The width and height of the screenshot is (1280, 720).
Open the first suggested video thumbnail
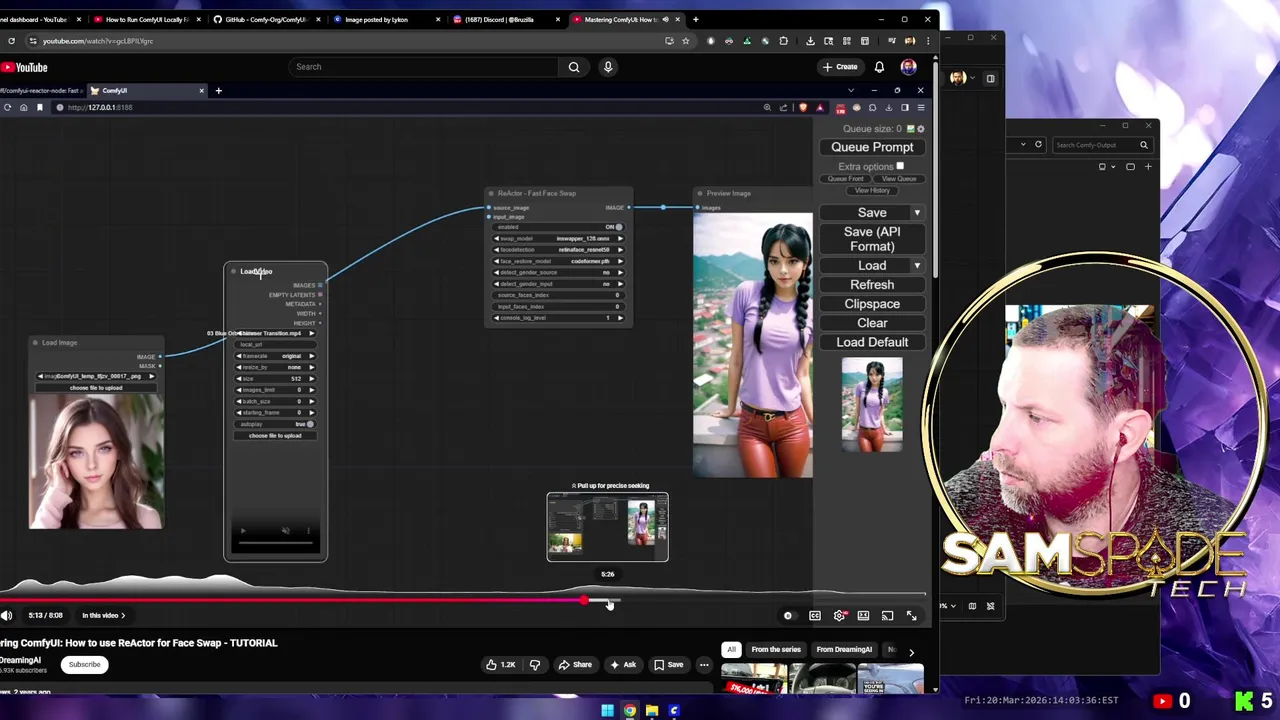click(754, 678)
